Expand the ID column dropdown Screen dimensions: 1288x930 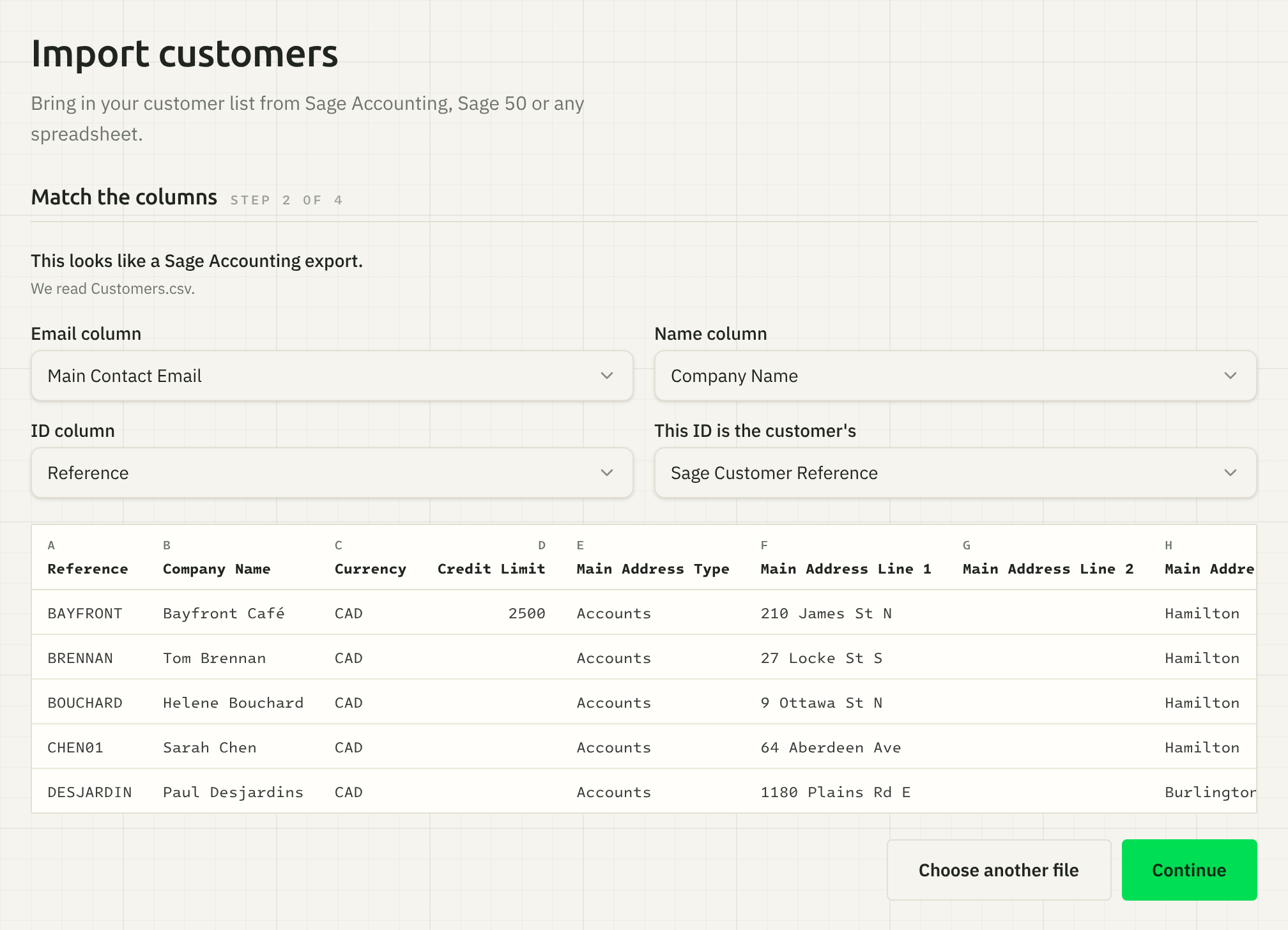332,473
